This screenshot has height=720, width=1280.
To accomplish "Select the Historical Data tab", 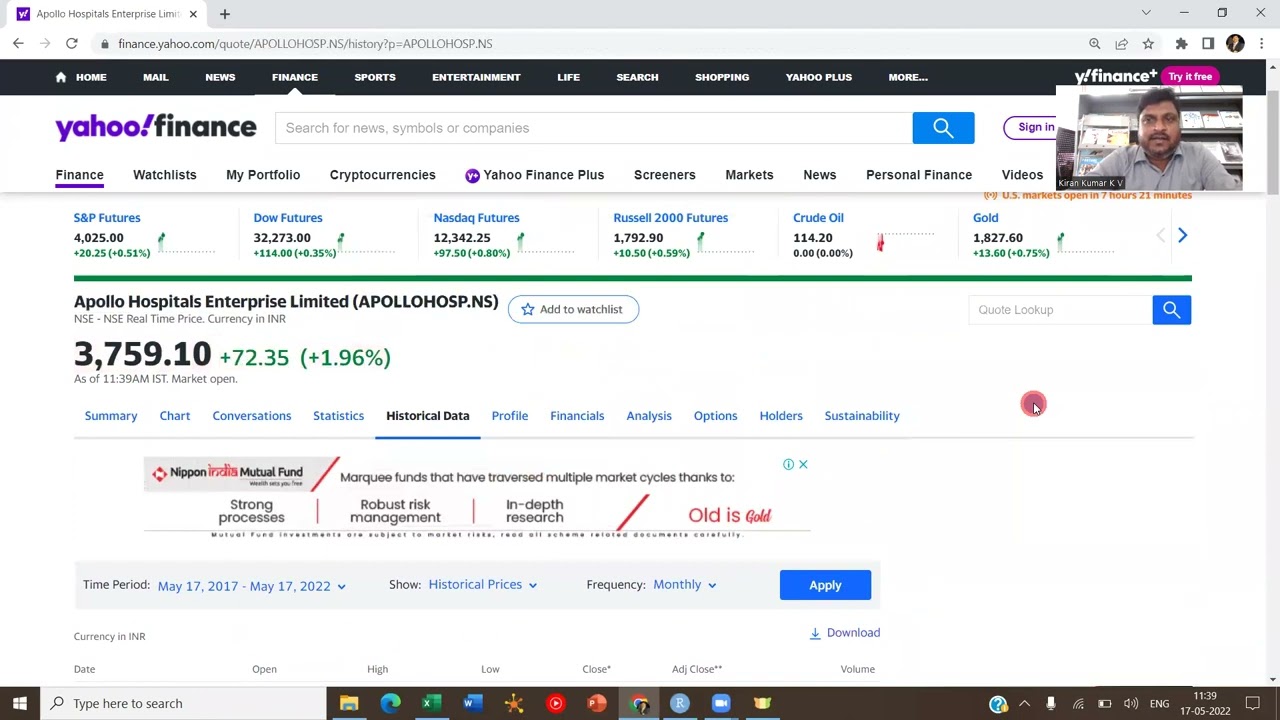I will click(x=428, y=416).
